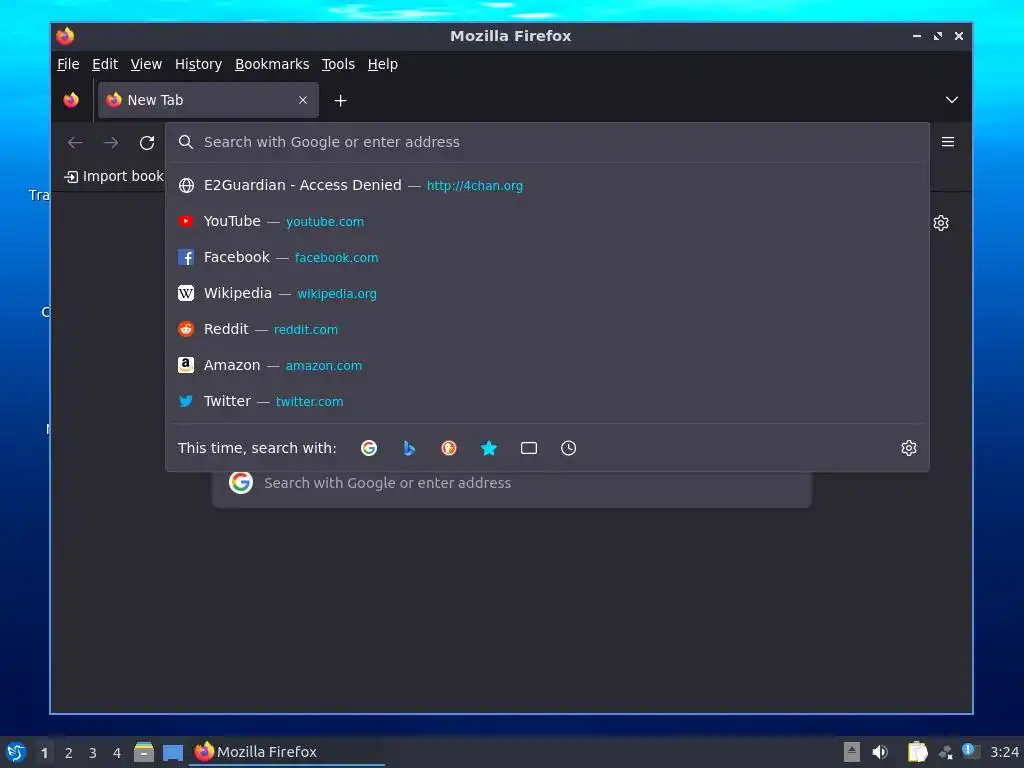The image size is (1024, 768).
Task: Open the Bookmarks menu
Action: (x=272, y=64)
